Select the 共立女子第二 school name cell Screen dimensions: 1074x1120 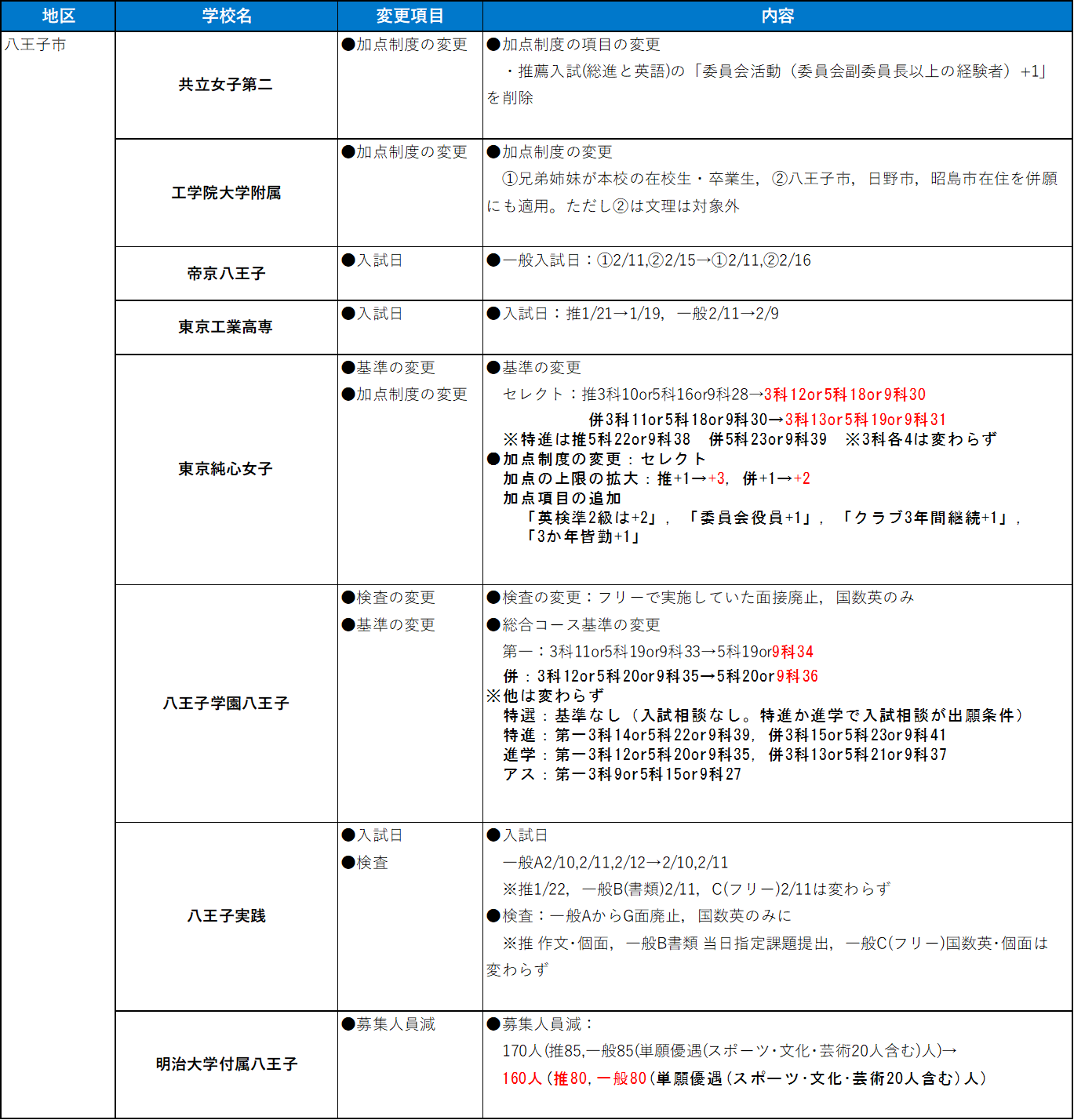[x=227, y=85]
